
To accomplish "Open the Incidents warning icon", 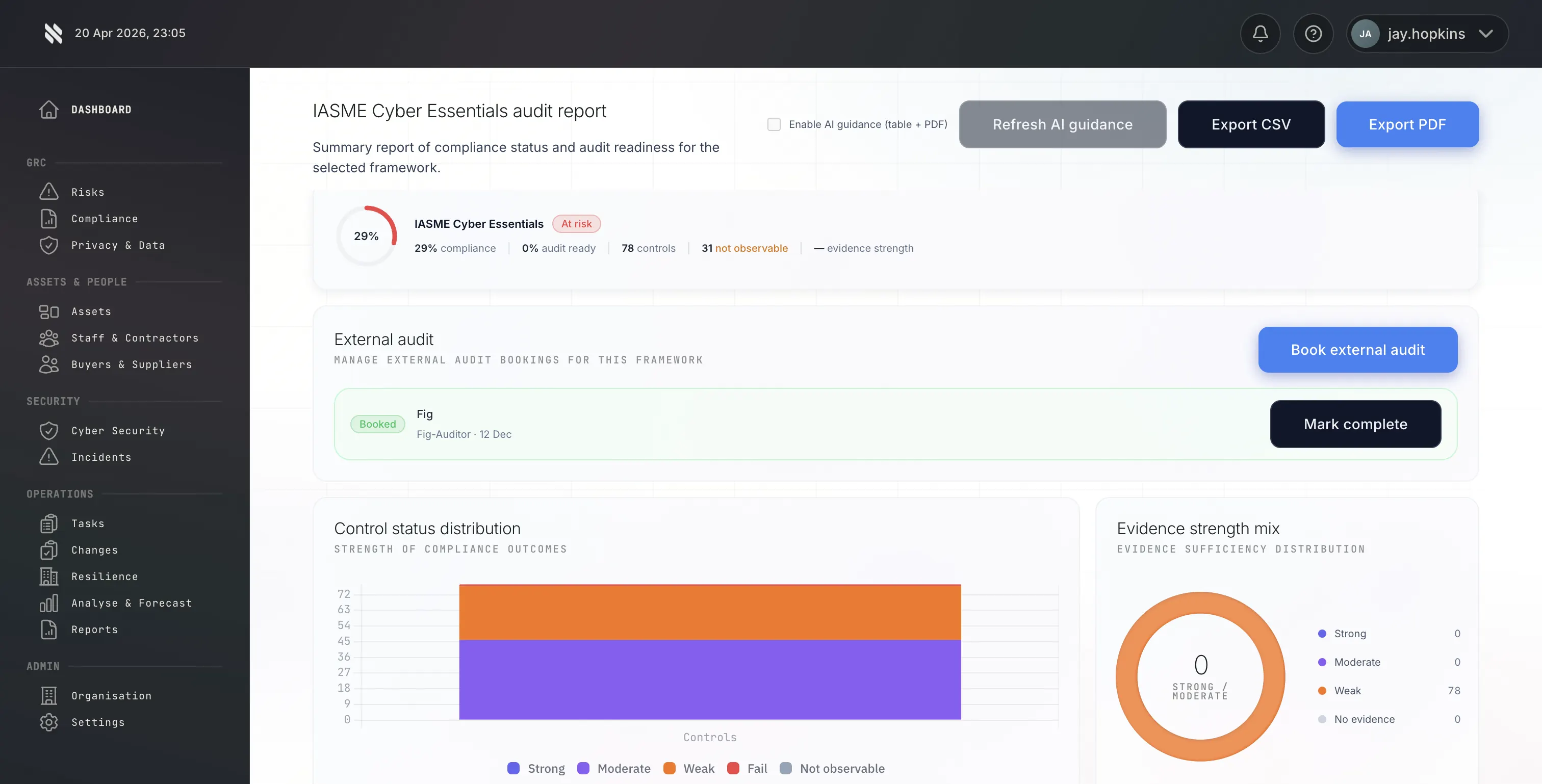I will pos(48,457).
